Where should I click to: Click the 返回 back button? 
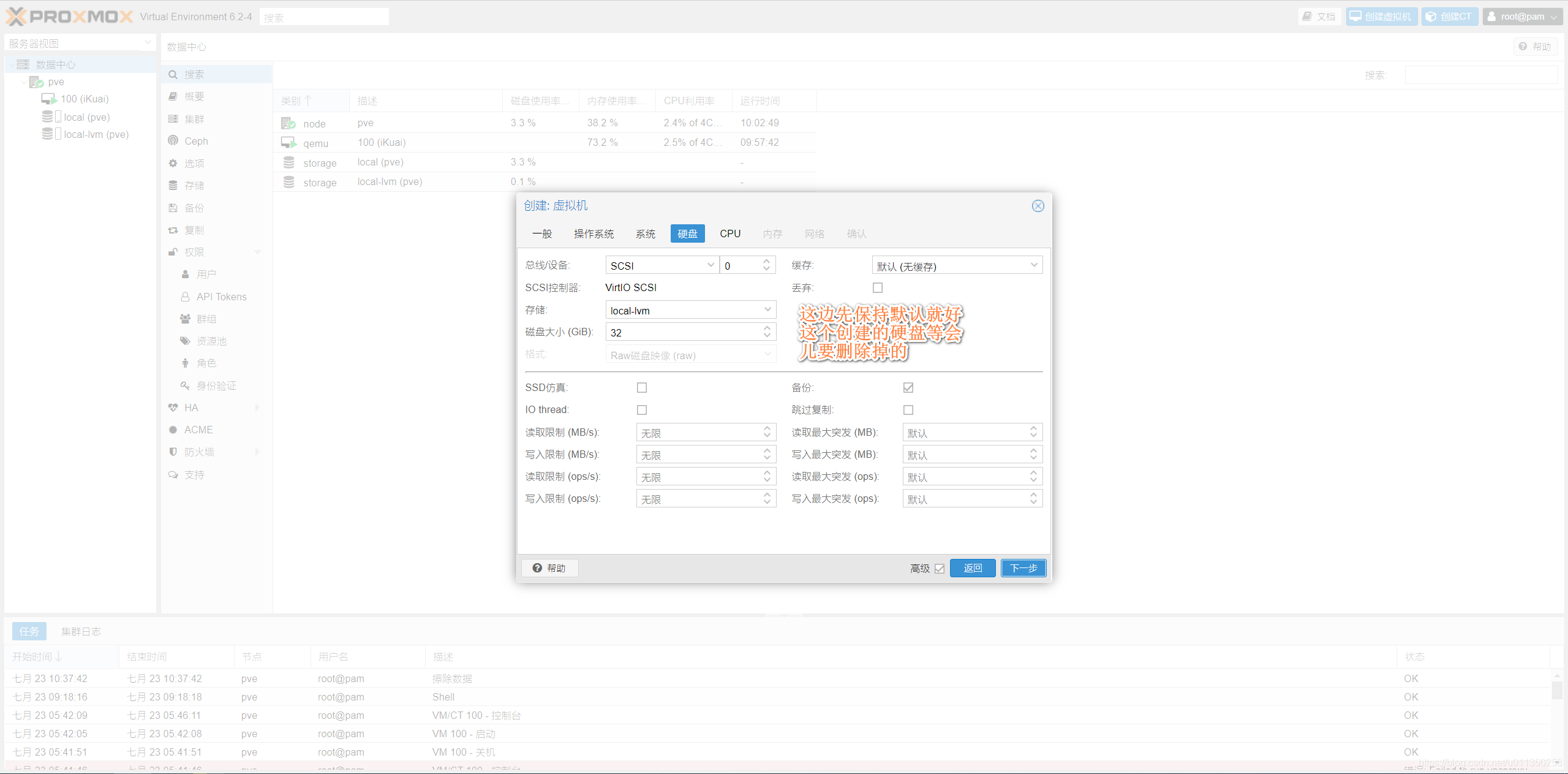[972, 568]
